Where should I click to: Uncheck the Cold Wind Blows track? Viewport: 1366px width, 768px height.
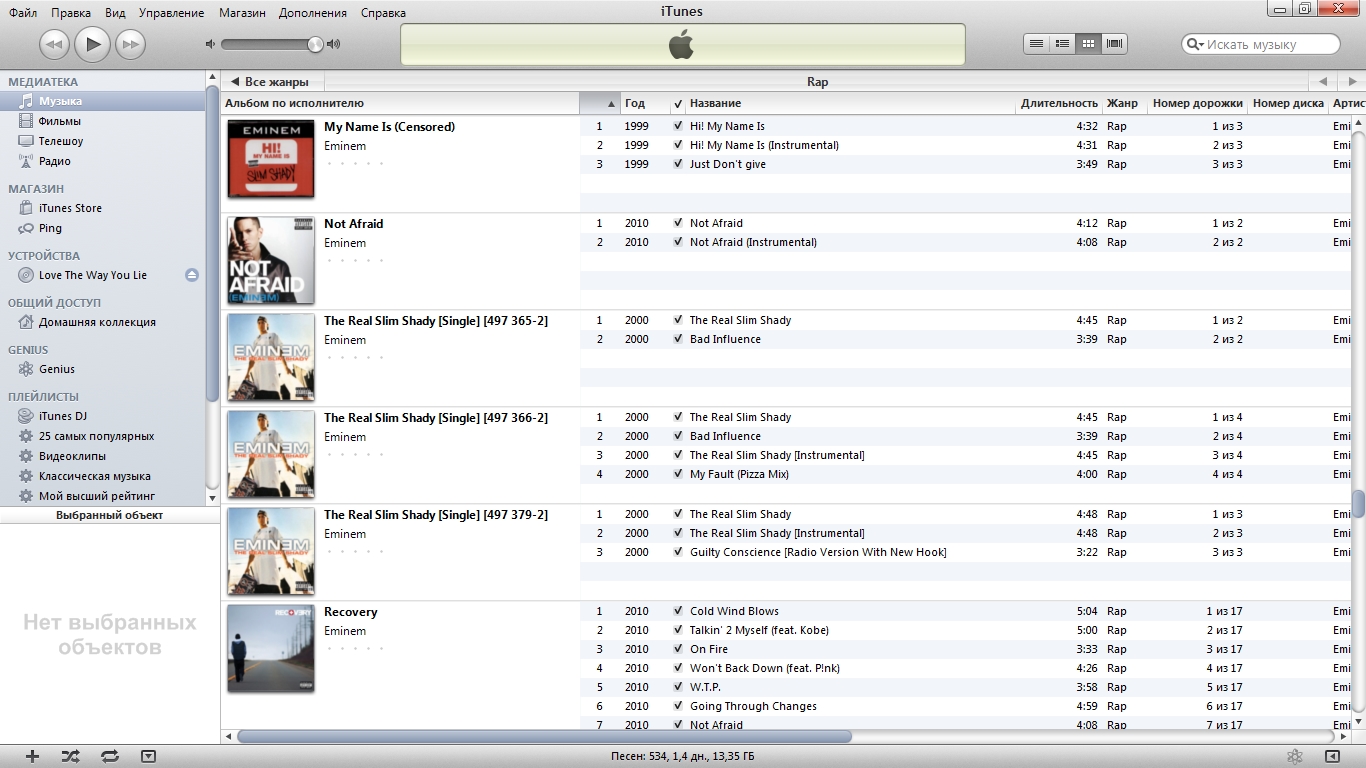tap(678, 611)
